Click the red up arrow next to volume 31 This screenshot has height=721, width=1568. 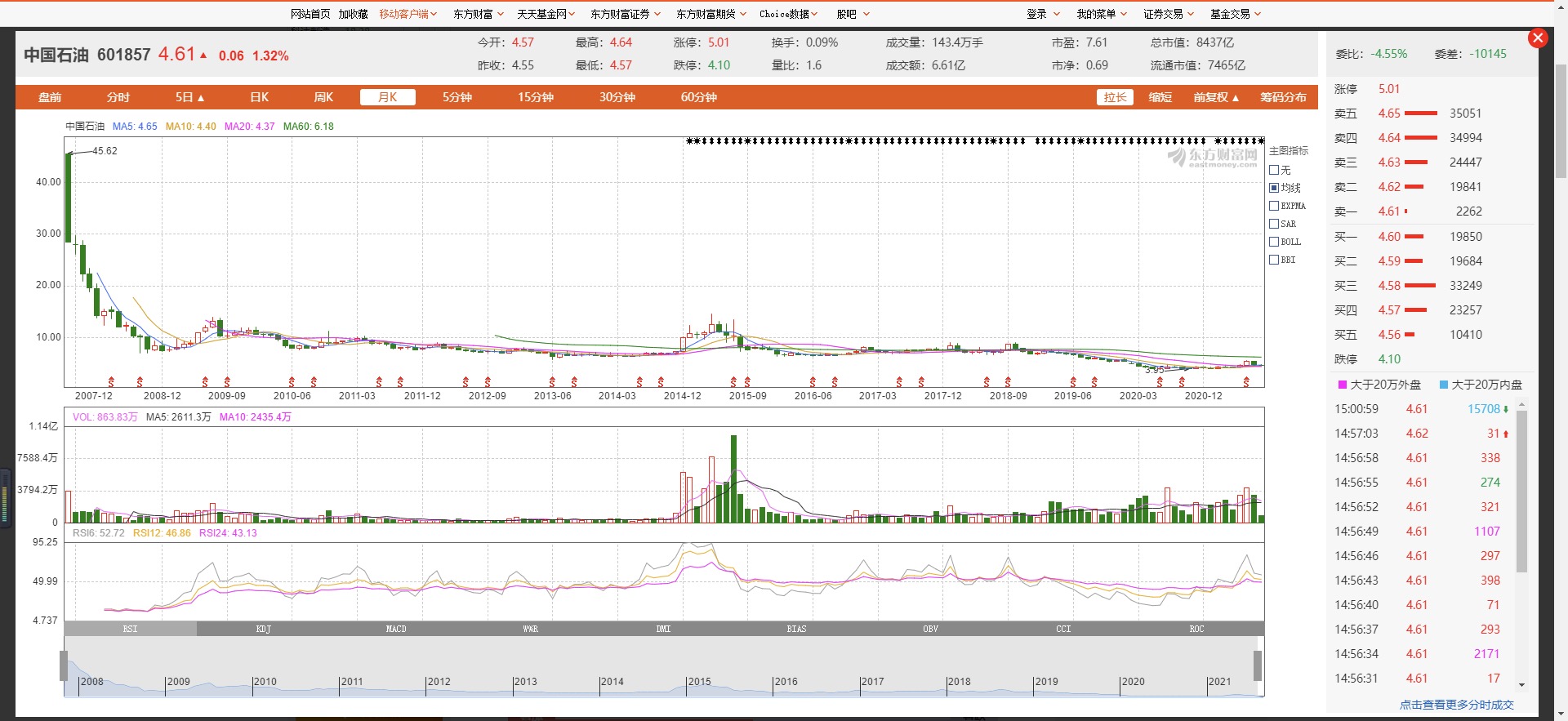pos(1506,434)
